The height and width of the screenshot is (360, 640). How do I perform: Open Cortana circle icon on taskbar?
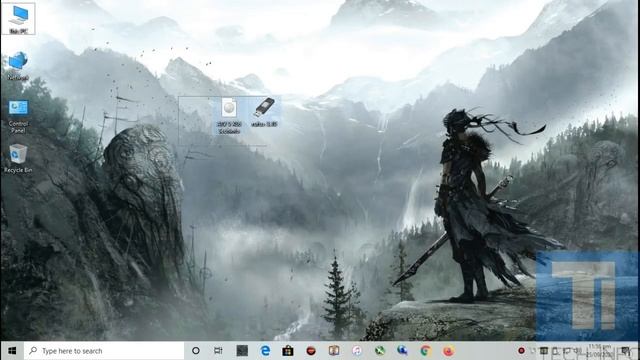(196, 351)
